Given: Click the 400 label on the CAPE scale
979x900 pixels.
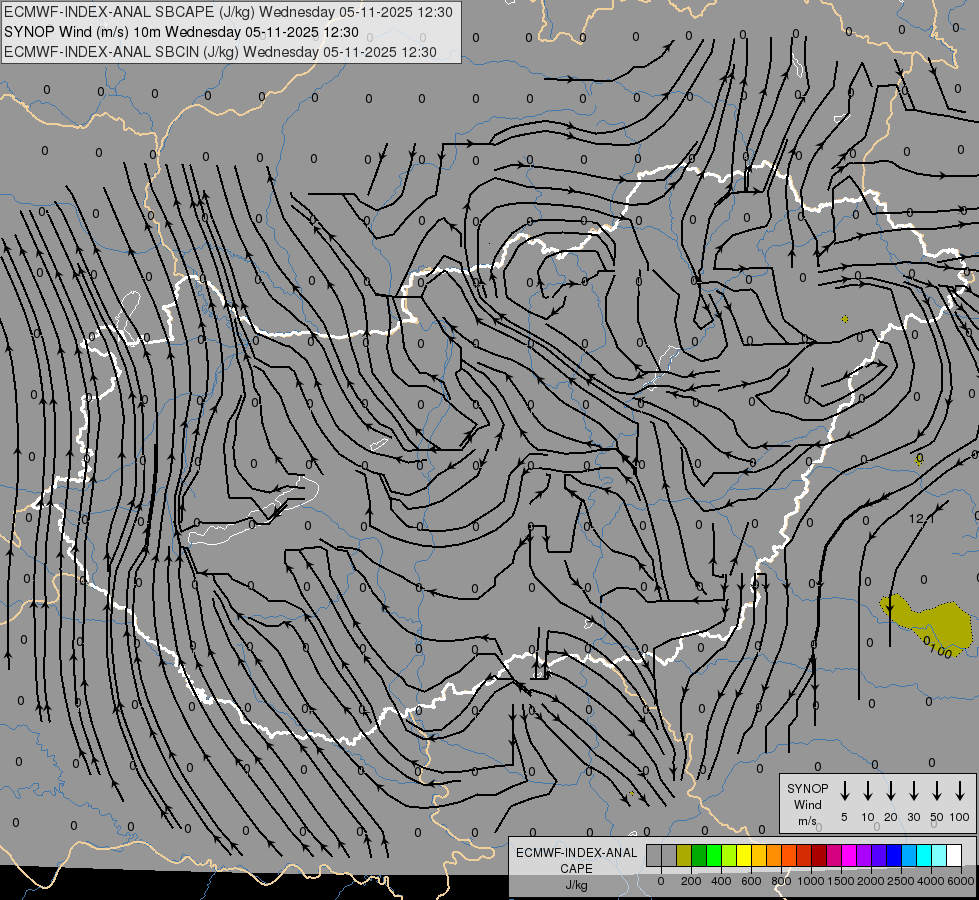Looking at the screenshot, I should click(x=721, y=881).
